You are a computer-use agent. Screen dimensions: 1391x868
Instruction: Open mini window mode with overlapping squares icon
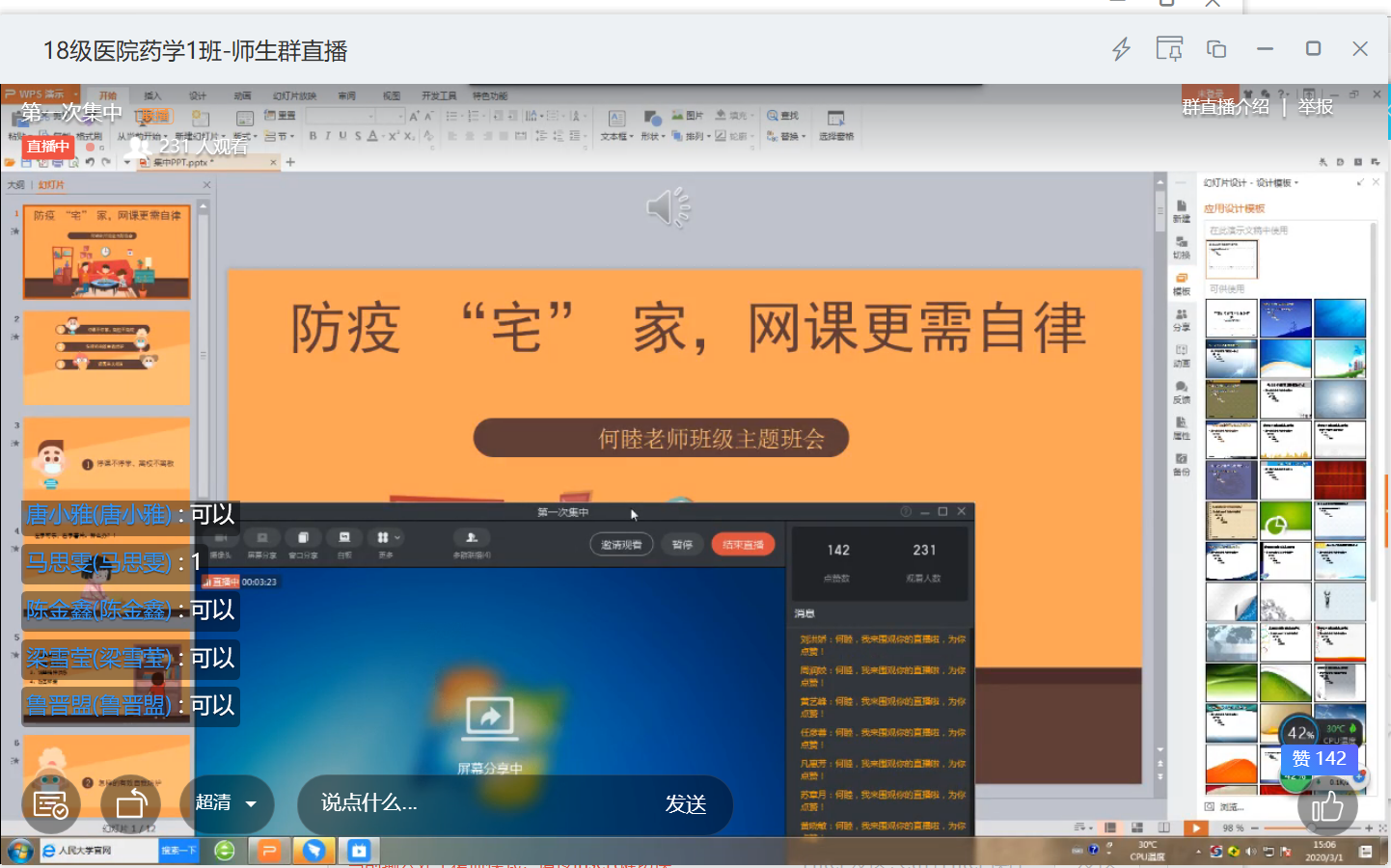tap(1216, 49)
